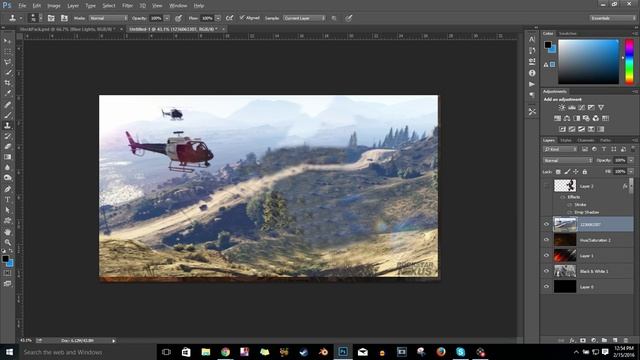
Task: Open the Flow slider arrow
Action: 218,18
